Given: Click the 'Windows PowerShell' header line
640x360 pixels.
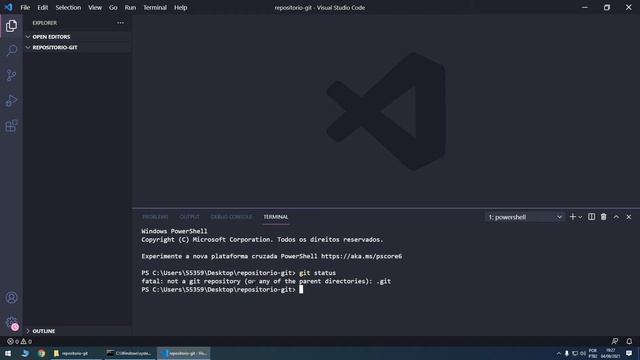Looking at the screenshot, I should (x=174, y=231).
